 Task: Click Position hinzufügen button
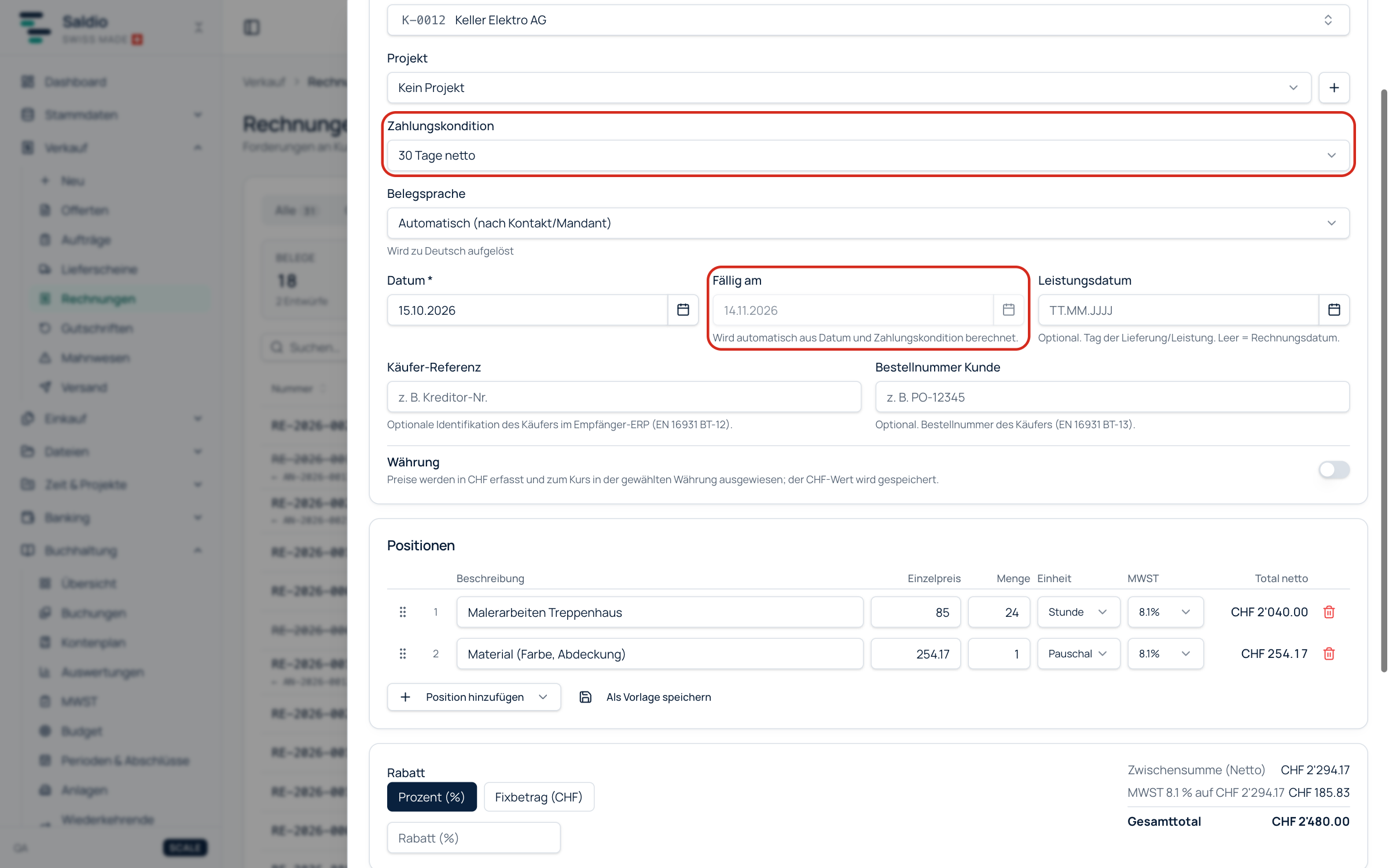coord(474,697)
